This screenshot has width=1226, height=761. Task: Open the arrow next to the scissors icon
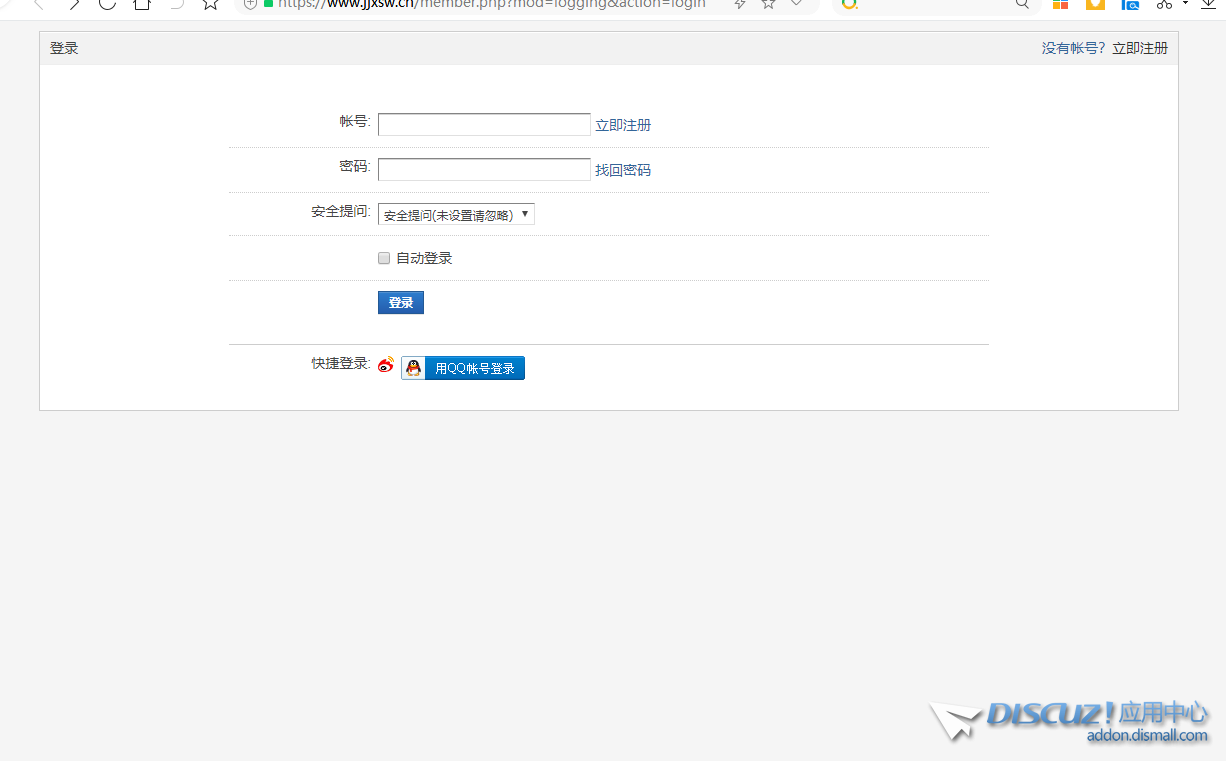click(x=1185, y=4)
